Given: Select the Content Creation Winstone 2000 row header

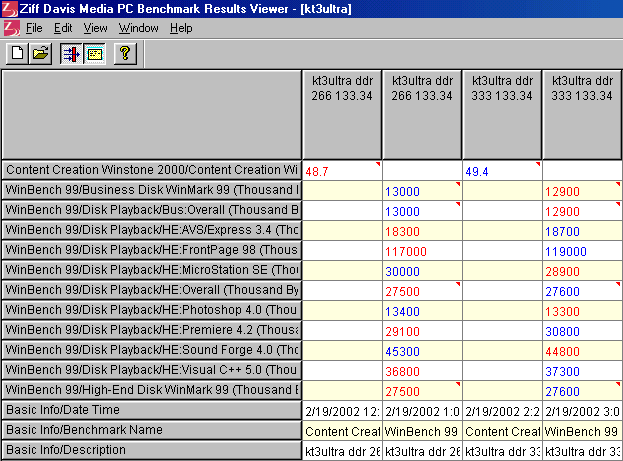Looking at the screenshot, I should [x=151, y=170].
